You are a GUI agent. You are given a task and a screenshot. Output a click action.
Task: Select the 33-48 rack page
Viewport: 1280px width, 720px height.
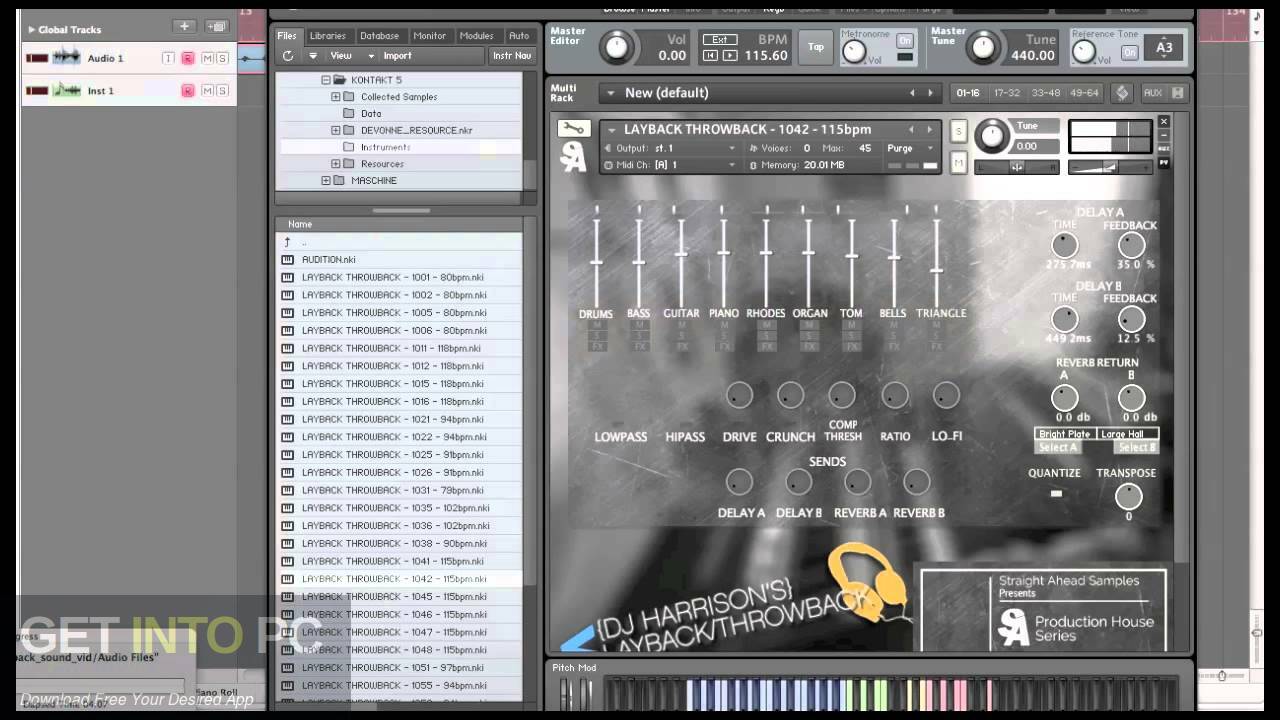[1046, 93]
